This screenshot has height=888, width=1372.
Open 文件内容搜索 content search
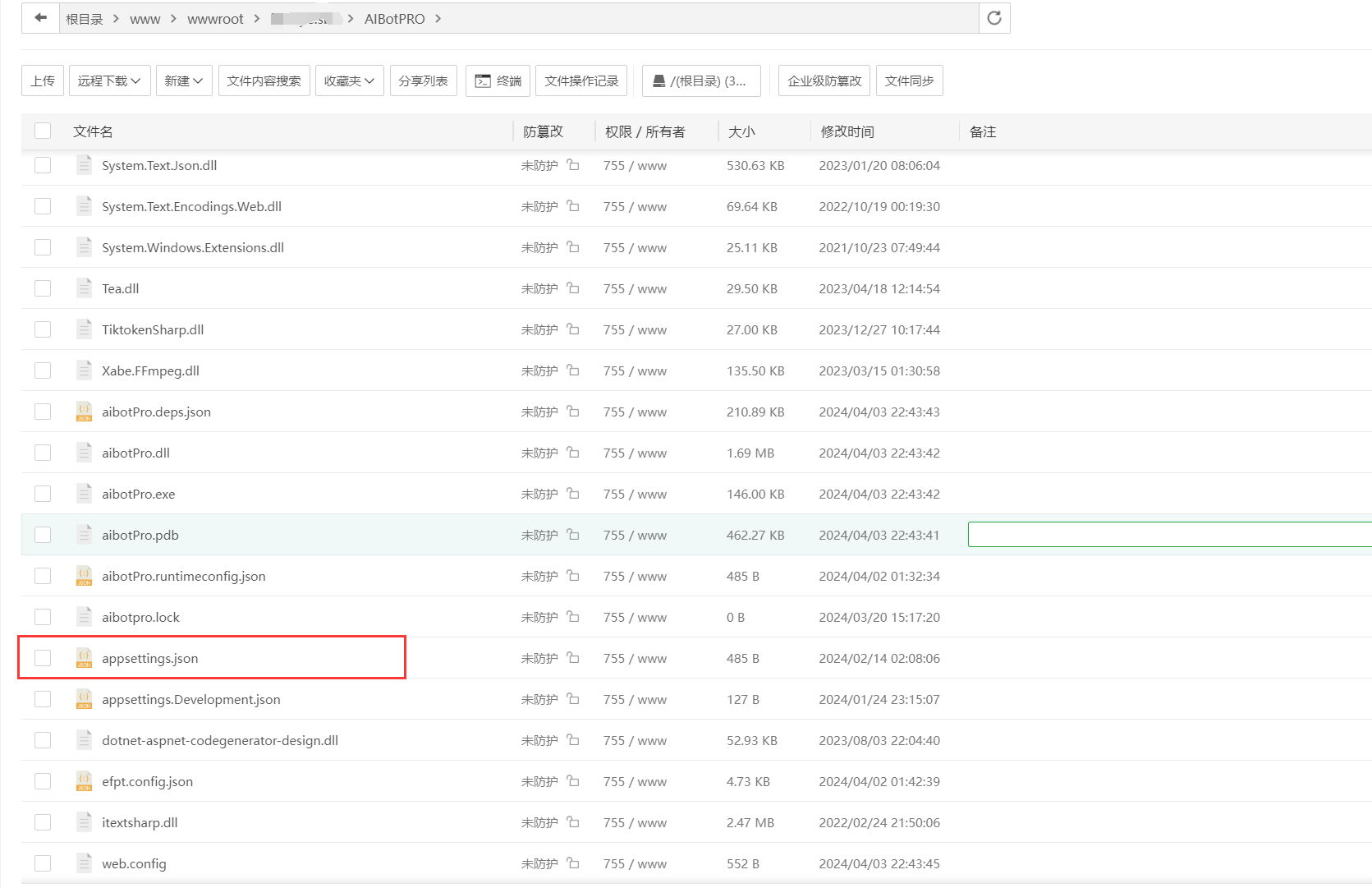pos(264,81)
